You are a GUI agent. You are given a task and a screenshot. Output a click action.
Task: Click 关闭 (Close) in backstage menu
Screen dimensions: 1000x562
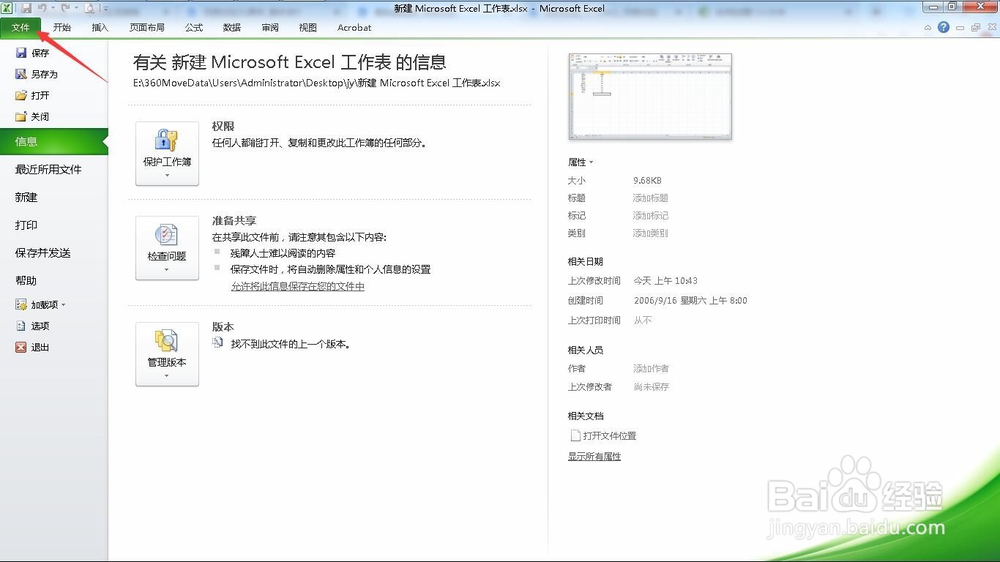coord(32,117)
